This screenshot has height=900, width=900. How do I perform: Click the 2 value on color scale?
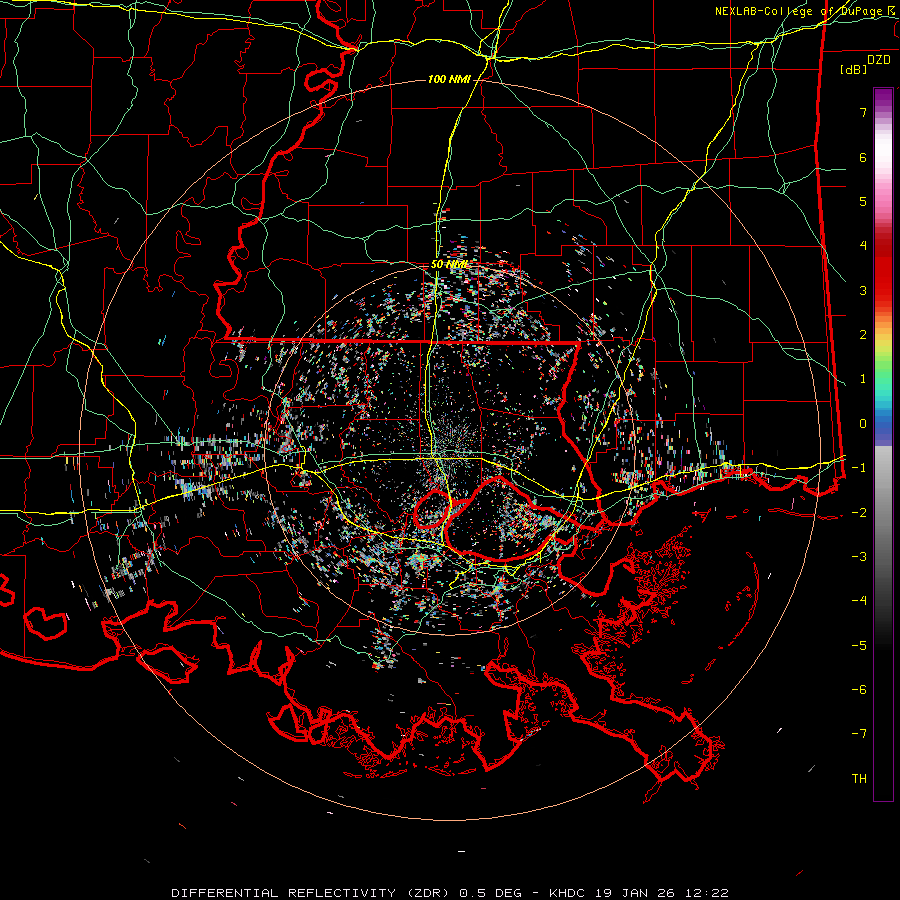pos(863,335)
